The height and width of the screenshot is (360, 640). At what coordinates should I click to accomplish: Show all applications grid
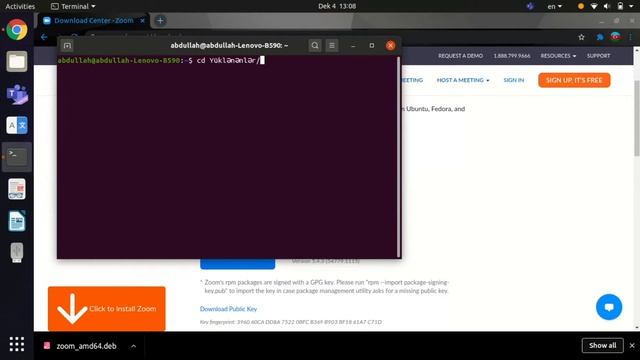(x=17, y=344)
